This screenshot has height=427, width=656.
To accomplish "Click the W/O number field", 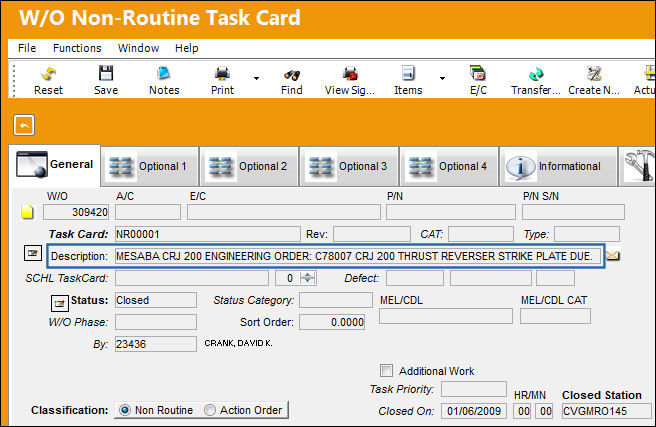I will tap(76, 212).
